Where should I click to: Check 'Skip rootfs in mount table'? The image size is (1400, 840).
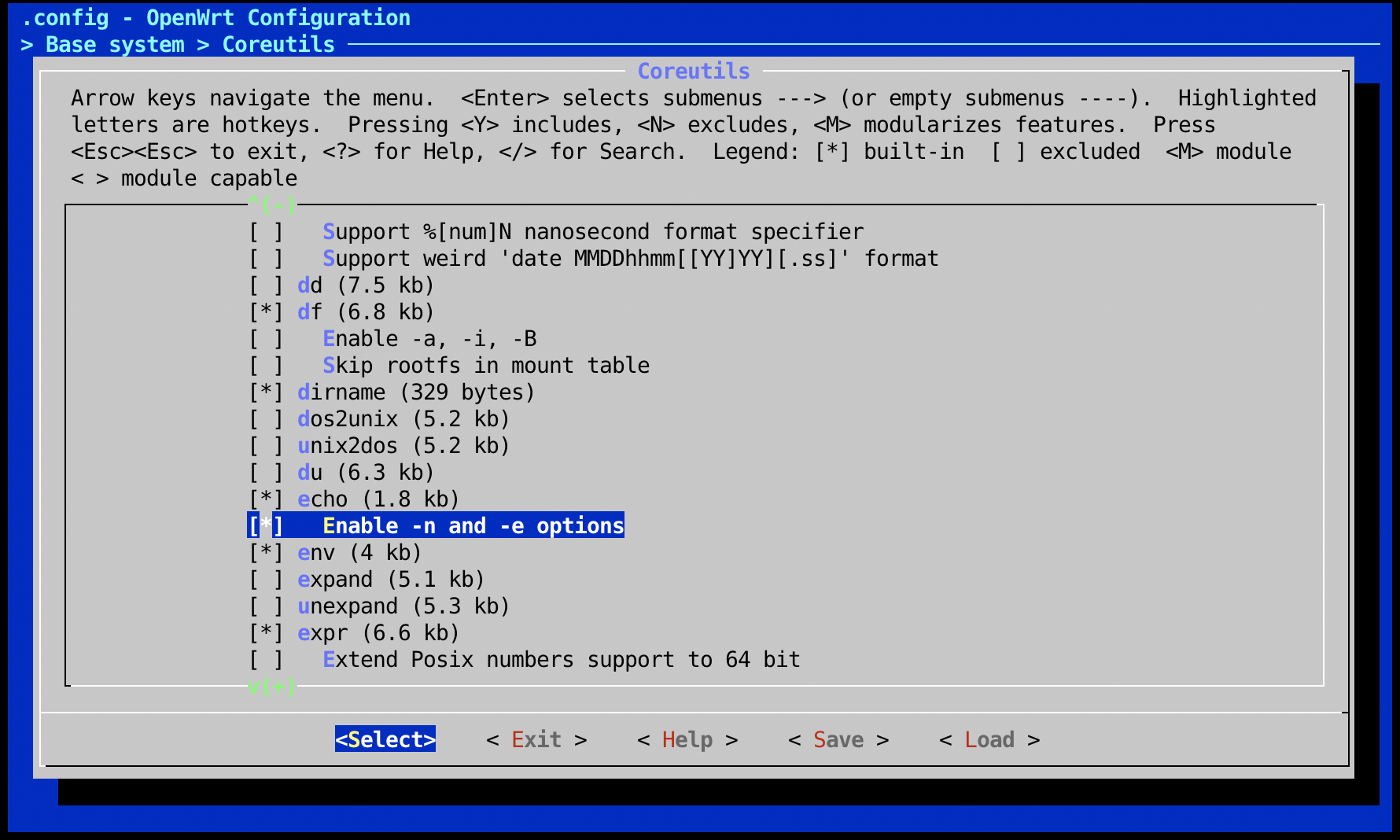[266, 366]
